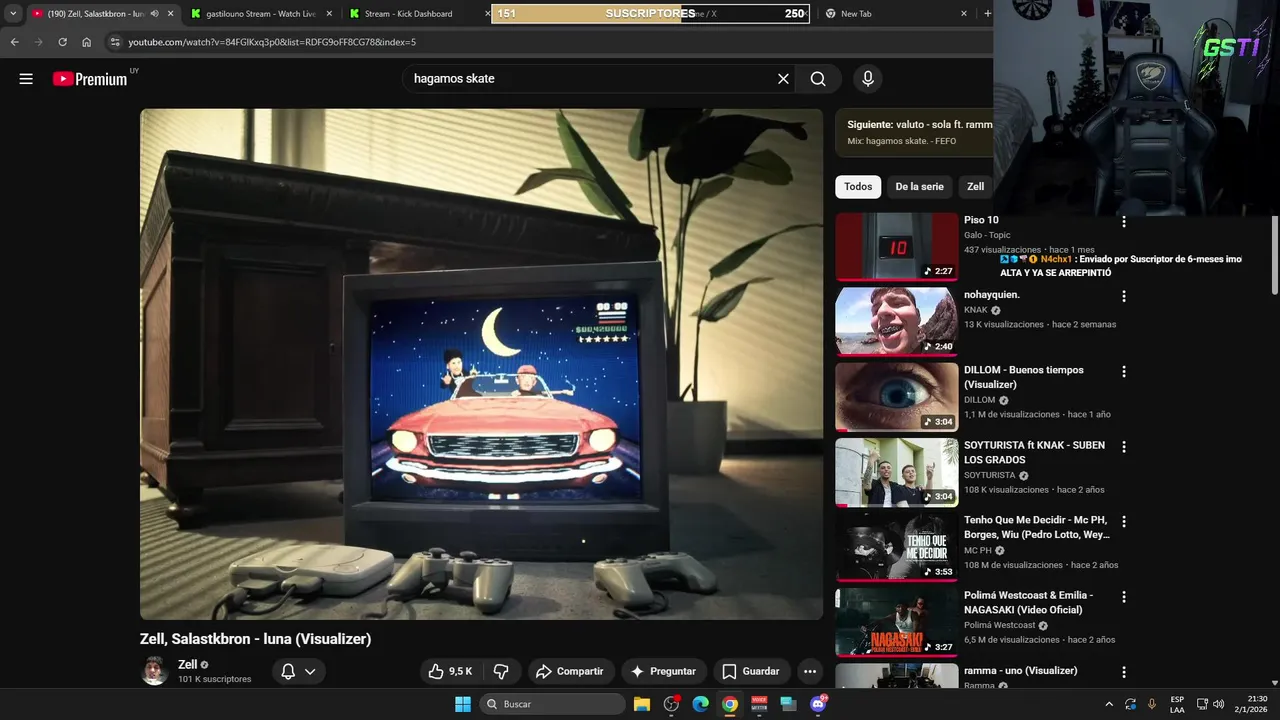The image size is (1280, 720).
Task: Click the Windows Buscar search box
Action: pos(552,704)
